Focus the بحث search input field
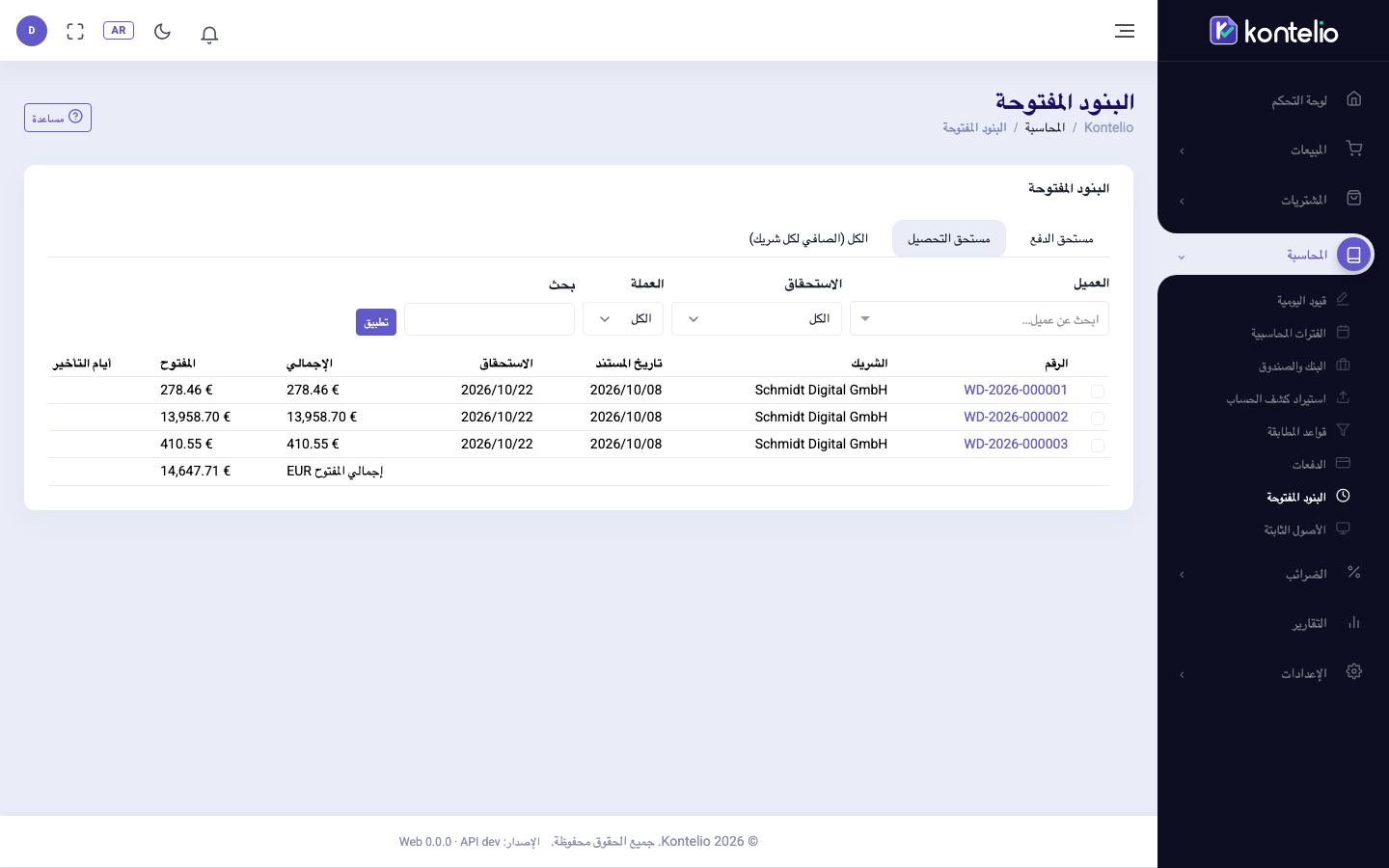Screen dimensions: 1389x868 [x=489, y=319]
